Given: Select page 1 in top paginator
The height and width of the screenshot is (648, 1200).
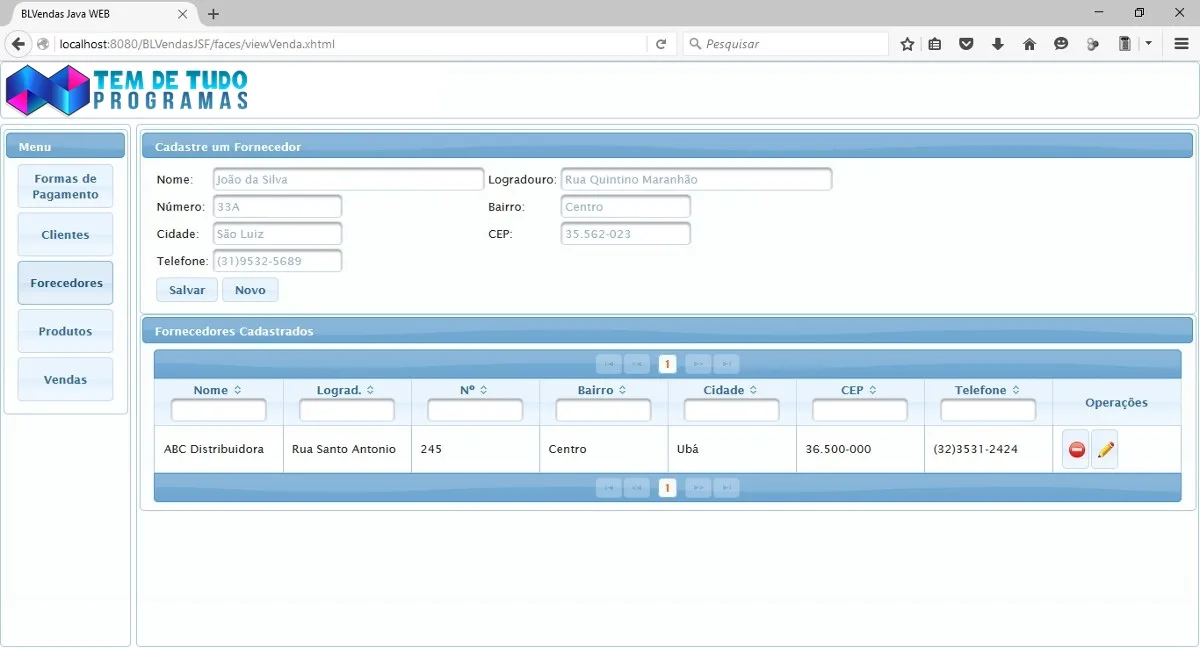Looking at the screenshot, I should click(667, 364).
